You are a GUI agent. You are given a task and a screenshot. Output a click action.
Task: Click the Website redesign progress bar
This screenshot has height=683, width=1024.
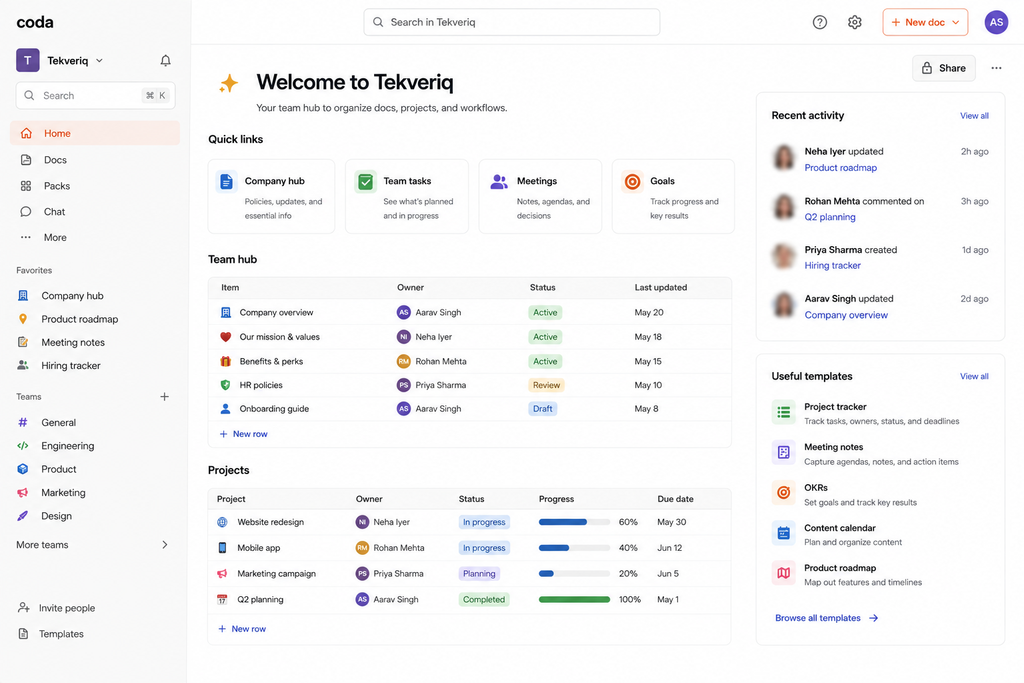pos(574,522)
